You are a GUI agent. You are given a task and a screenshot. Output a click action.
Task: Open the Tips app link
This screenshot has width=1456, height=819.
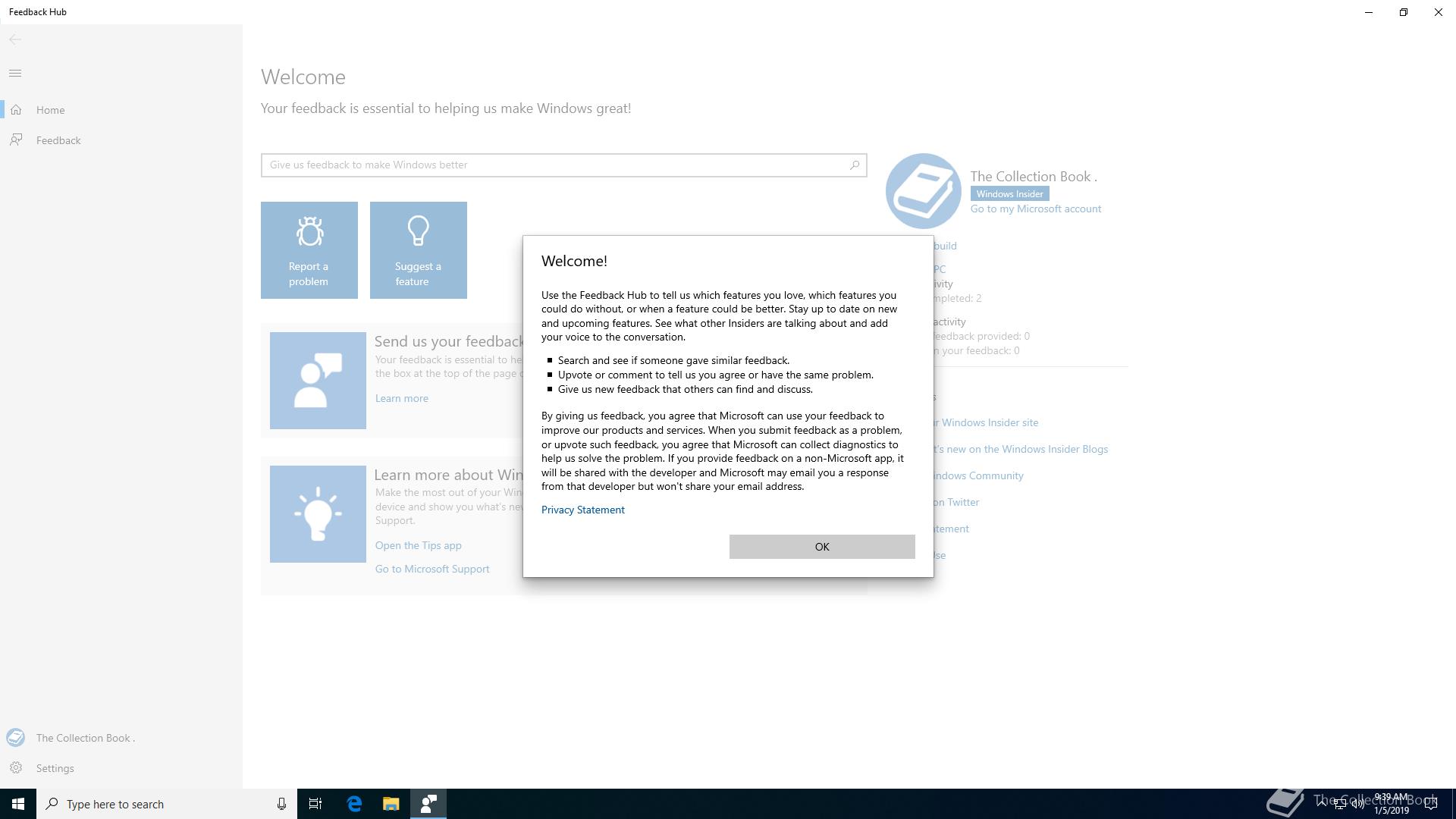point(418,545)
